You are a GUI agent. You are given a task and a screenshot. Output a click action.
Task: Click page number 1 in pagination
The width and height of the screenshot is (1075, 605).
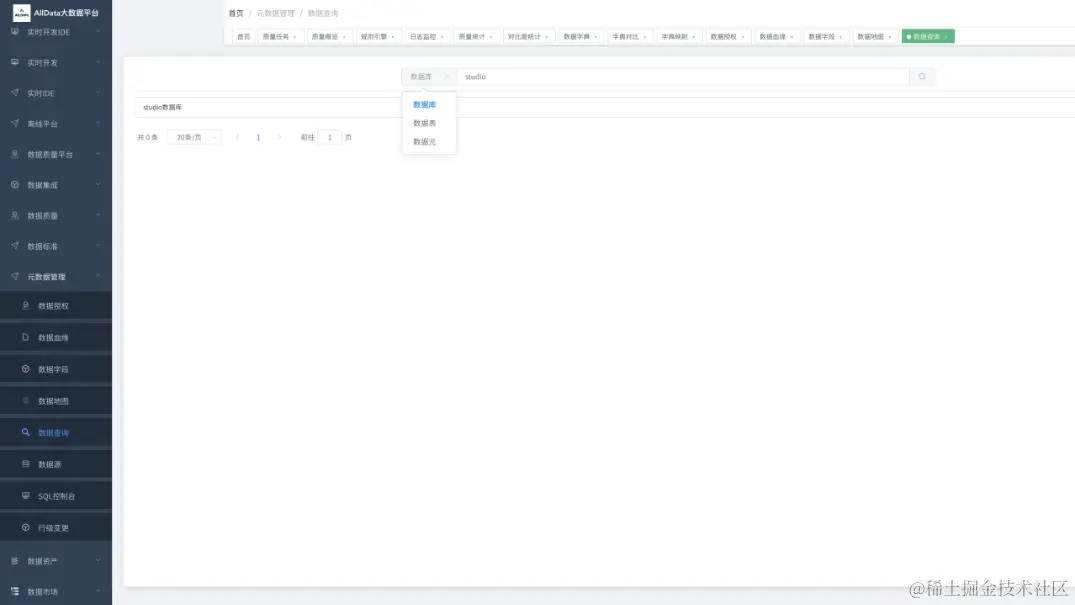pyautogui.click(x=258, y=137)
